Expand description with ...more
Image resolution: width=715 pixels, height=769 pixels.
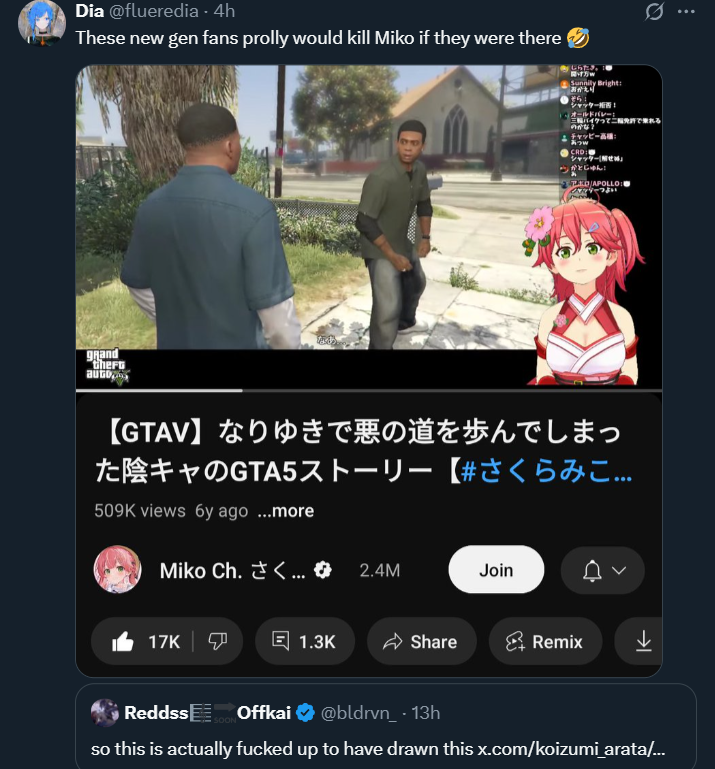point(286,511)
